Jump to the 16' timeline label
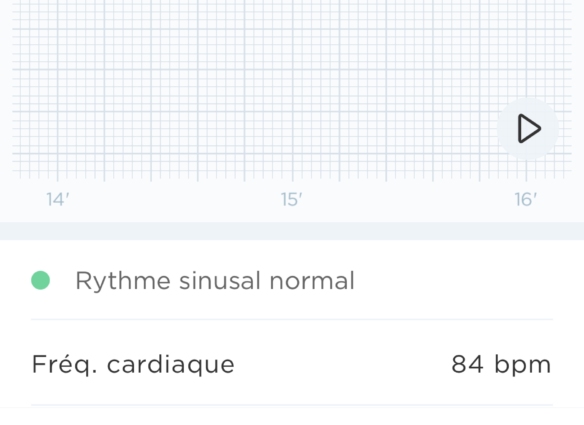Image resolution: width=584 pixels, height=425 pixels. 526,200
